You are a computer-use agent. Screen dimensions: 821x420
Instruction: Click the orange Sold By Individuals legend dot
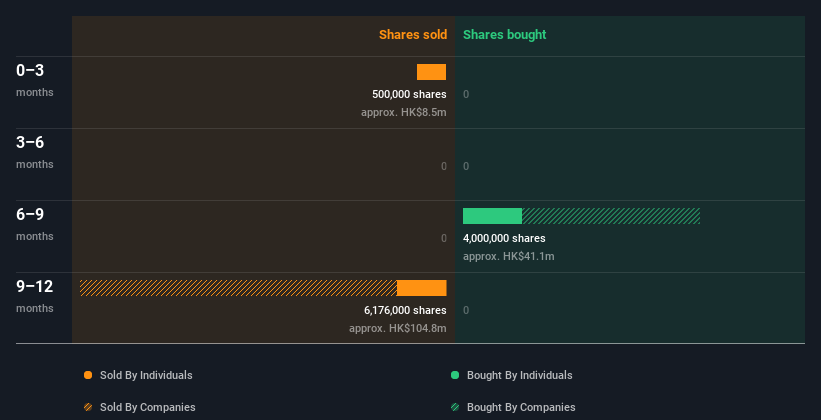pyautogui.click(x=88, y=375)
